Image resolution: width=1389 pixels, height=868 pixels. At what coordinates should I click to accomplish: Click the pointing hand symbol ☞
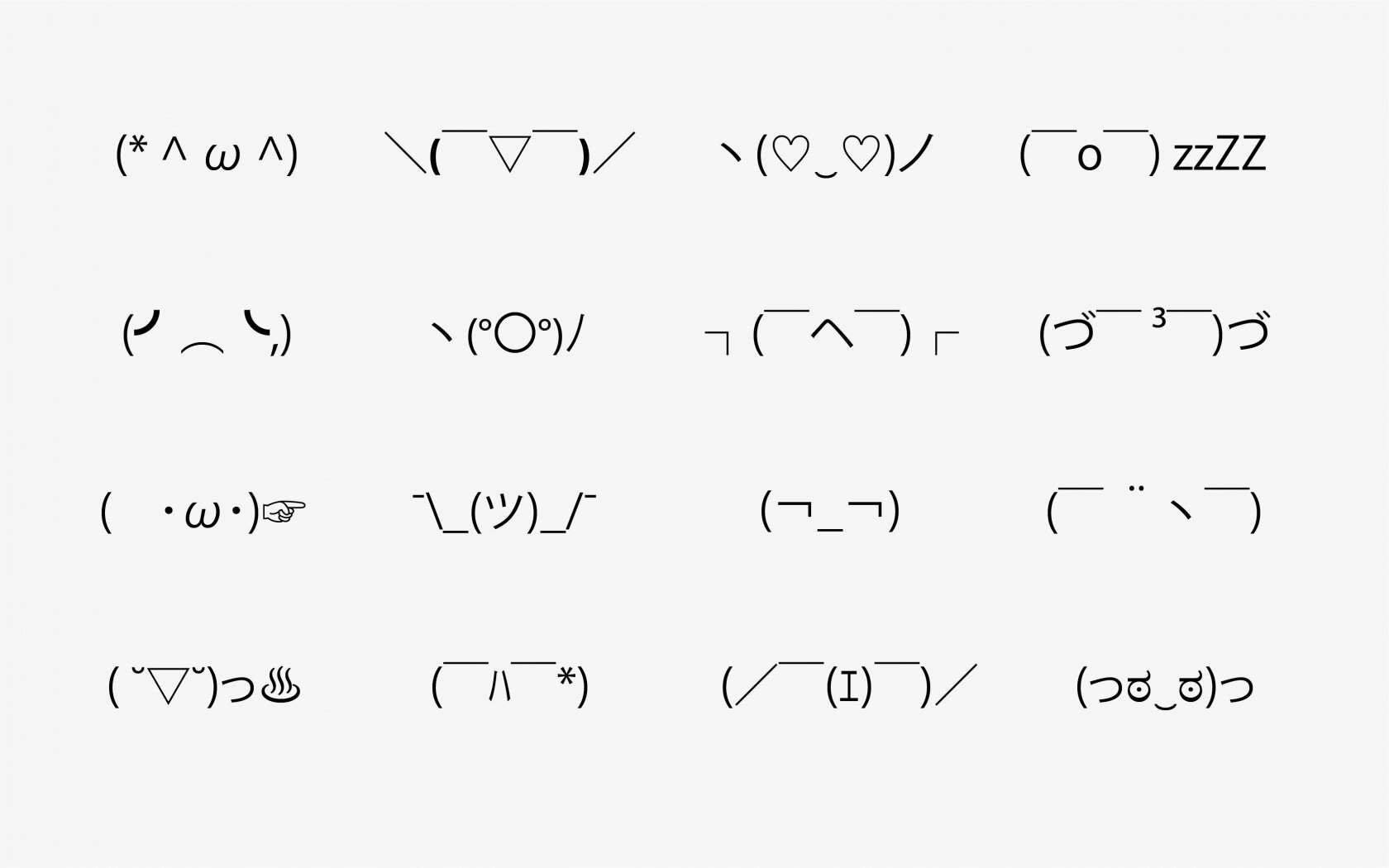coord(284,513)
